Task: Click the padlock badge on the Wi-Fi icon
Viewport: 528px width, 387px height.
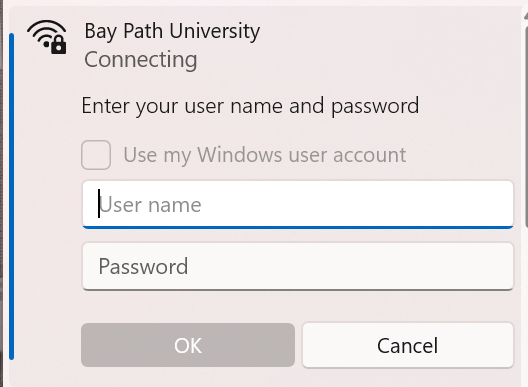Action: (x=59, y=44)
